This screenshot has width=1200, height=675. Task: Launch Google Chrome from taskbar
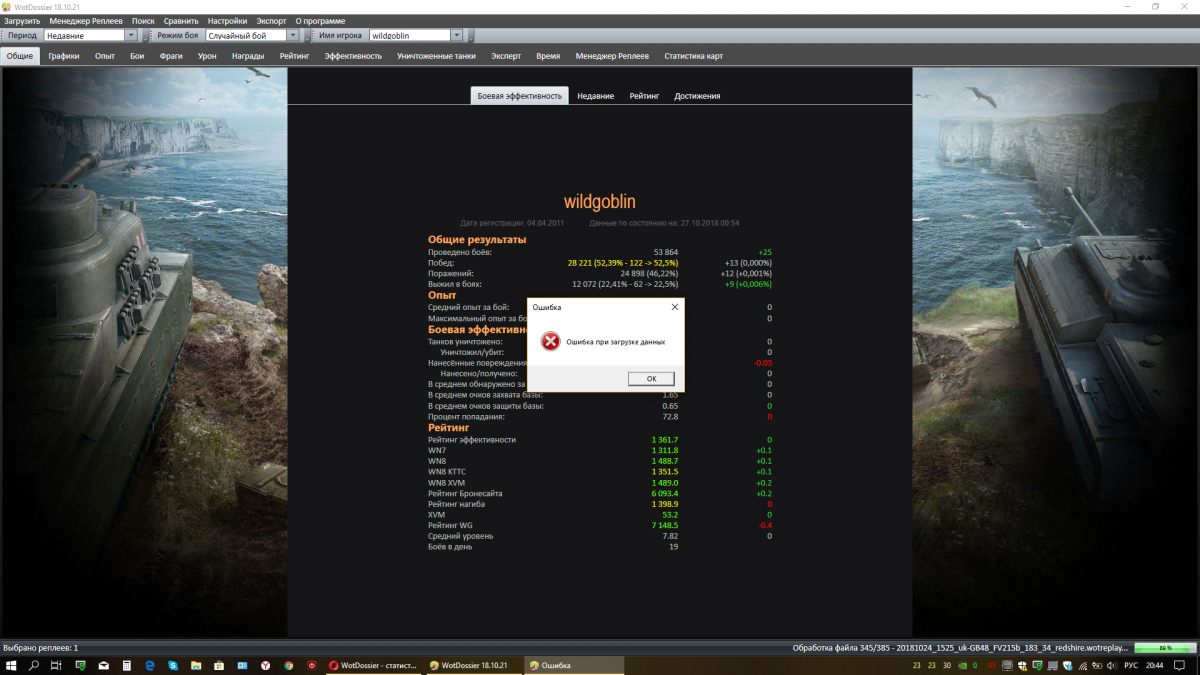coord(288,665)
